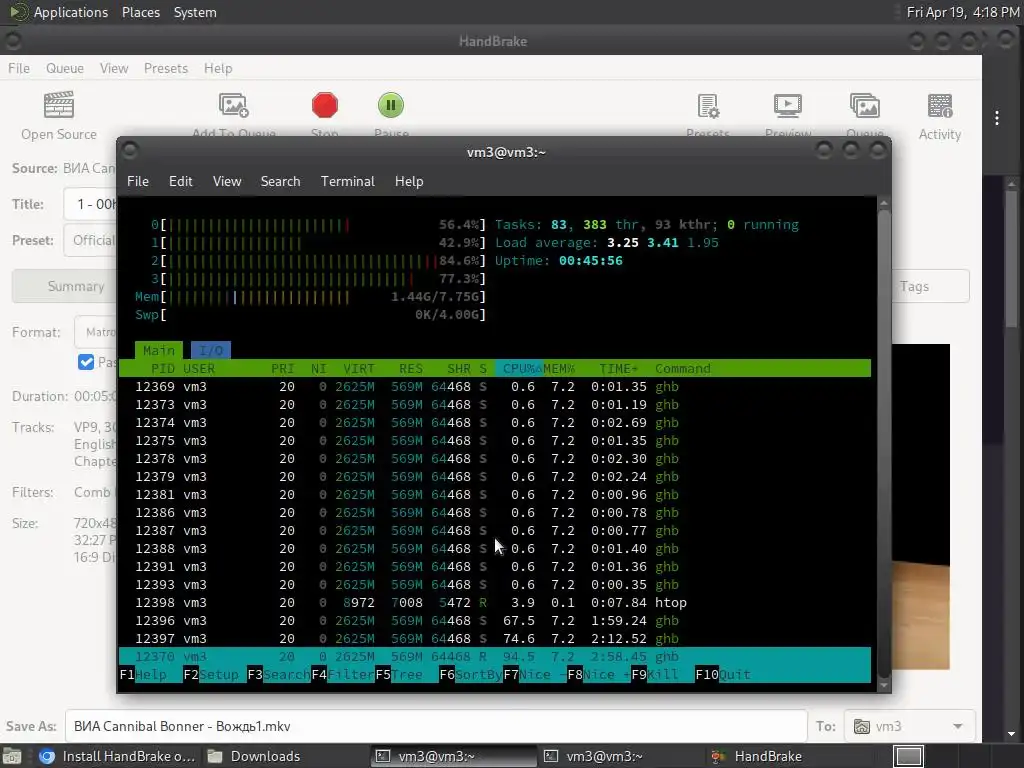Image resolution: width=1024 pixels, height=768 pixels.
Task: Click workspace switcher in bottom panel
Action: (x=908, y=757)
